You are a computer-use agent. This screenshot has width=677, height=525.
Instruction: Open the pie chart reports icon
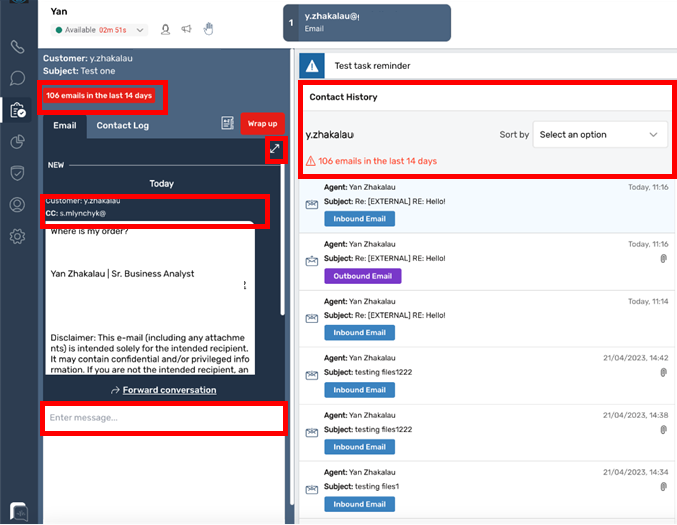[x=17, y=142]
